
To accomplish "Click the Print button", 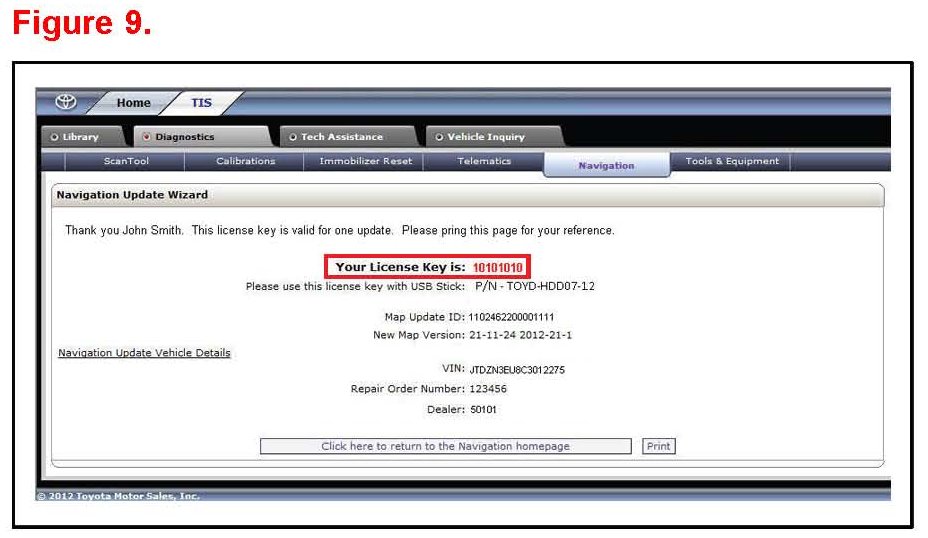I will point(658,446).
